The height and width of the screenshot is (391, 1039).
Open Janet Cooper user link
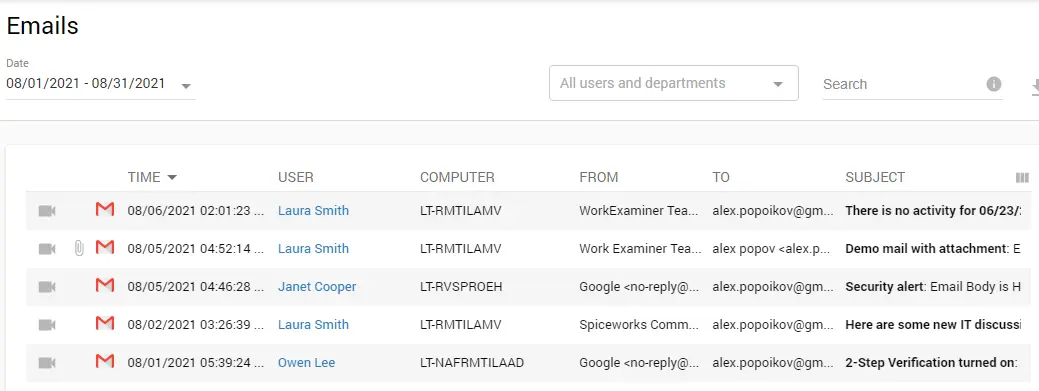(317, 287)
